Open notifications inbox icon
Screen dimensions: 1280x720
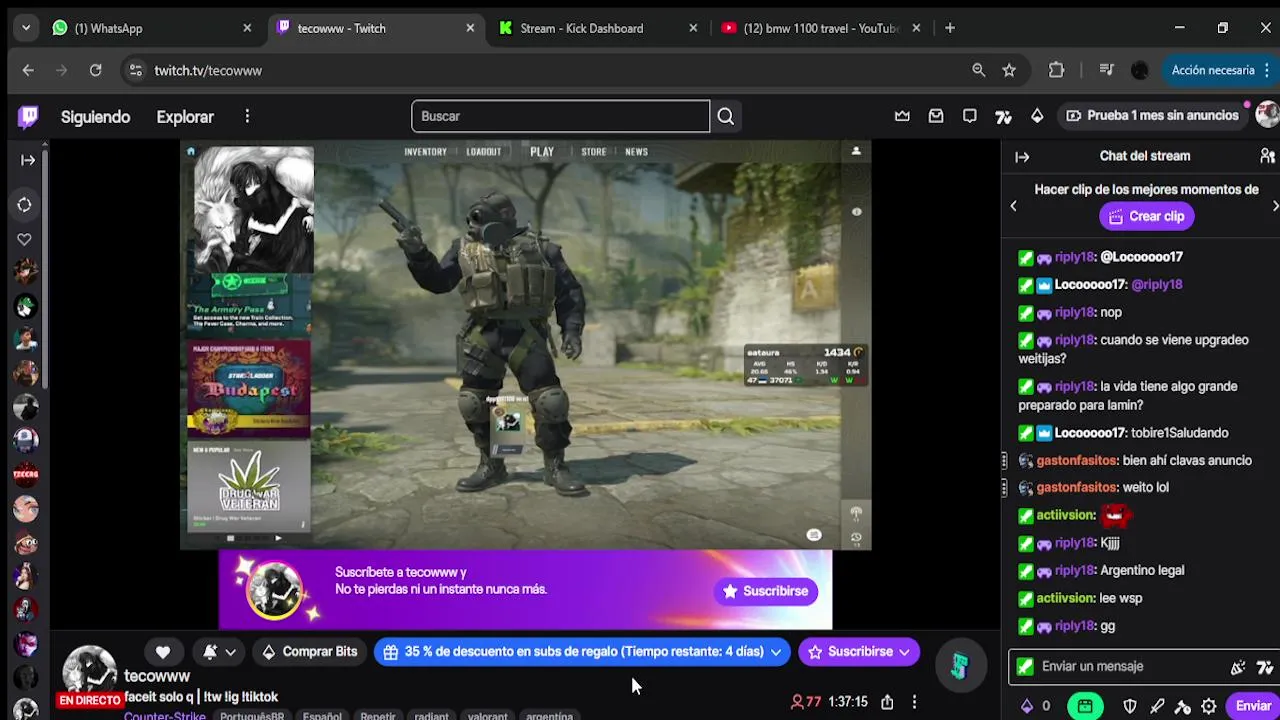[x=936, y=116]
